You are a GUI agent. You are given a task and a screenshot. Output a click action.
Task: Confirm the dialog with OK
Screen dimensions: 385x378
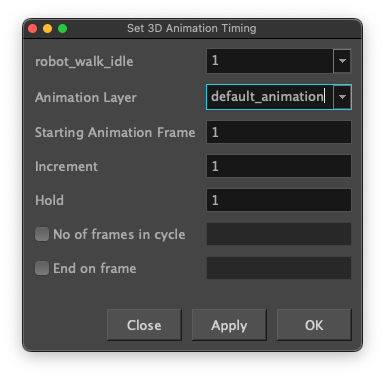point(314,325)
